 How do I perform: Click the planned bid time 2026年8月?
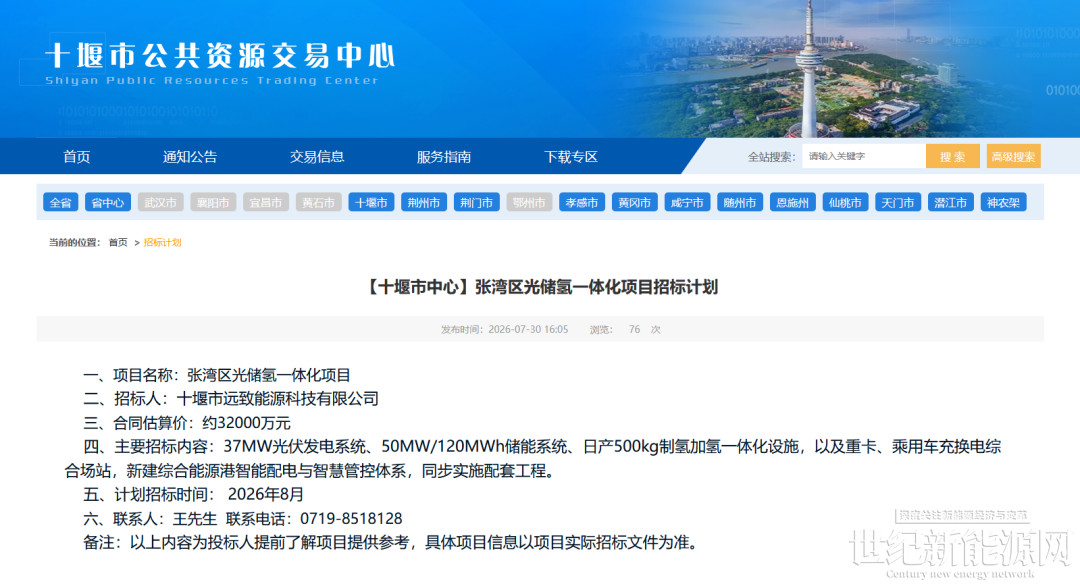(x=266, y=494)
